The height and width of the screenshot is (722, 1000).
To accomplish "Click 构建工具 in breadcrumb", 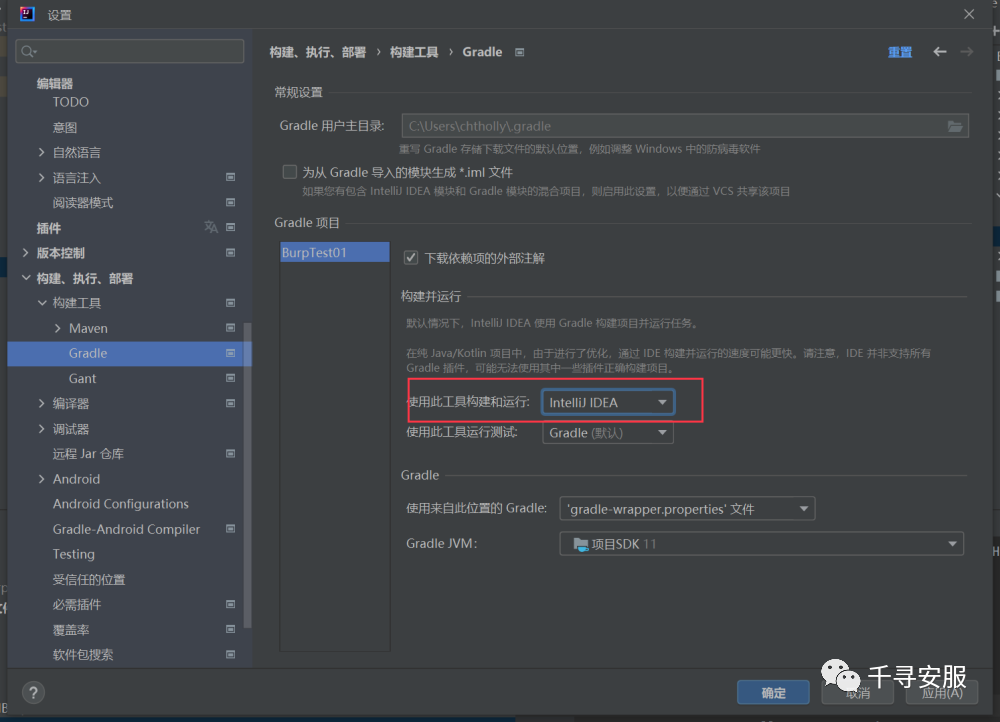I will point(414,52).
